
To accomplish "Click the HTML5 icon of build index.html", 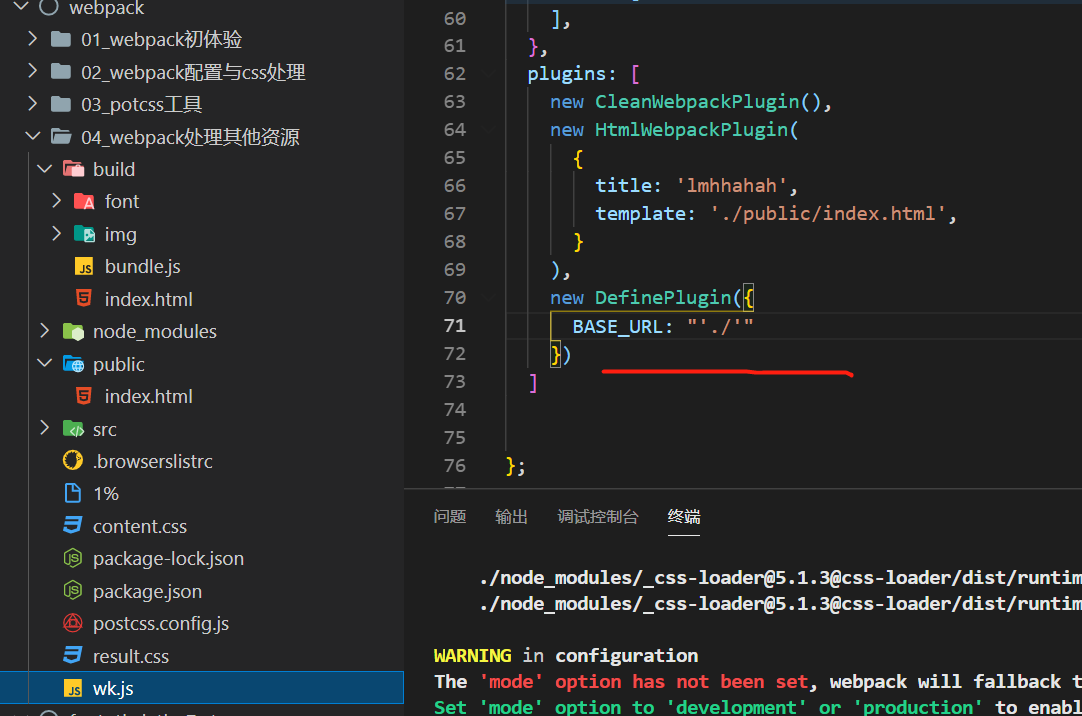I will (x=83, y=299).
